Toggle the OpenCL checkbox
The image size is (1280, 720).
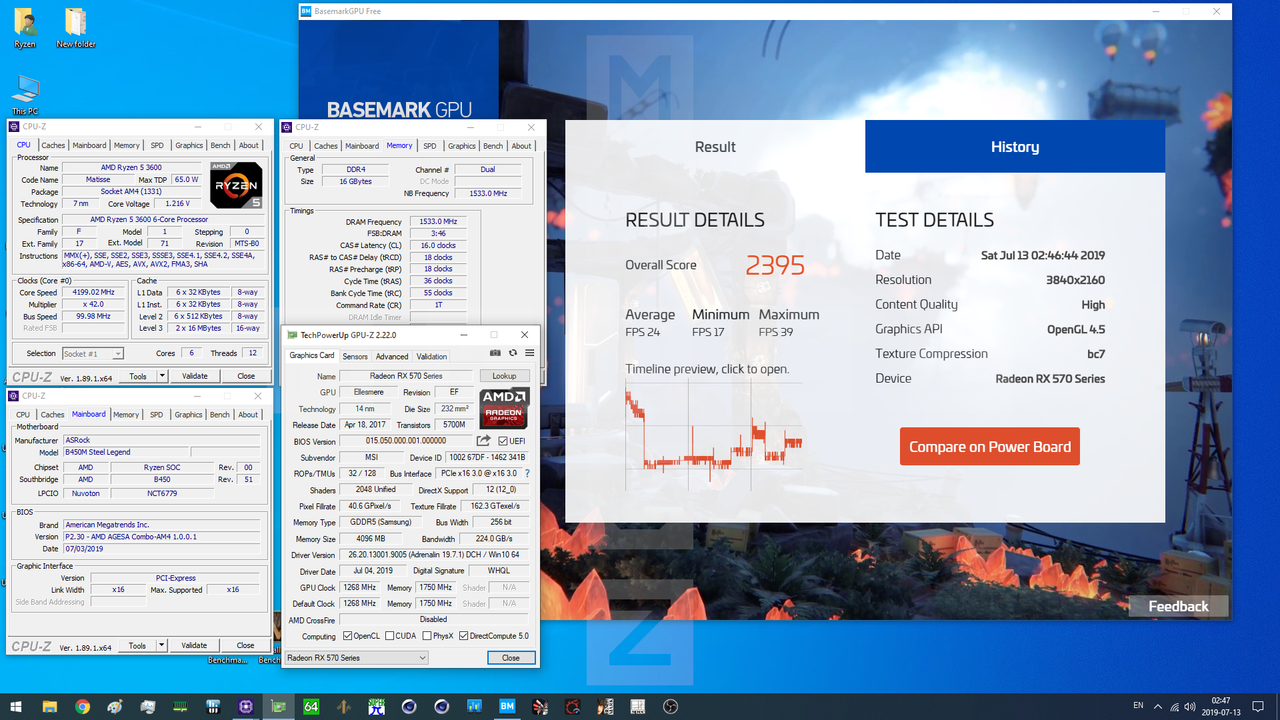[x=347, y=636]
